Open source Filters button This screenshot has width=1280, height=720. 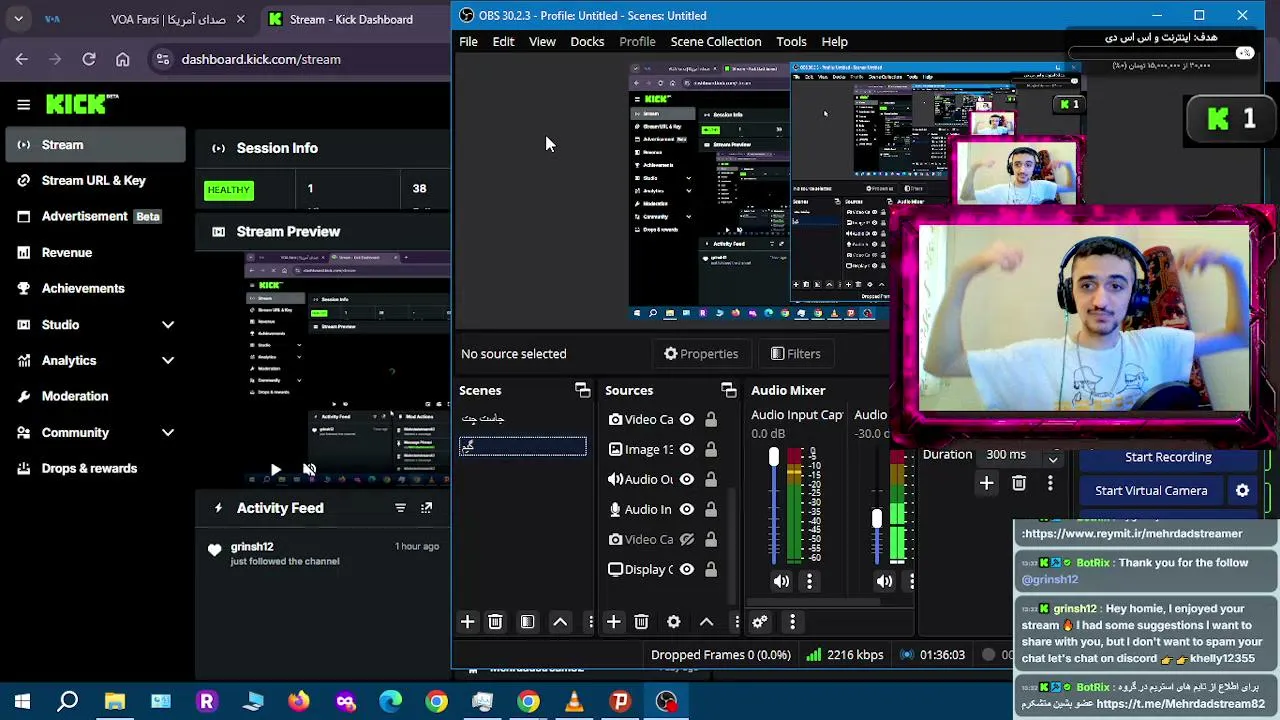coord(796,354)
